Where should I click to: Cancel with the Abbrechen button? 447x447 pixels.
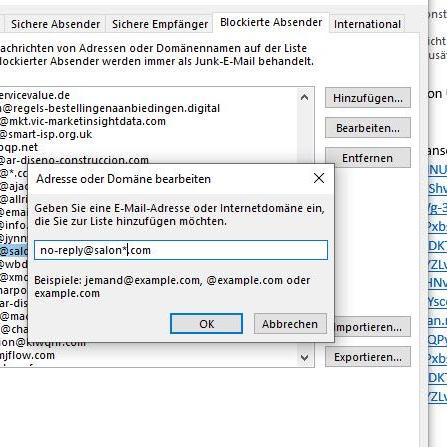pos(290,324)
